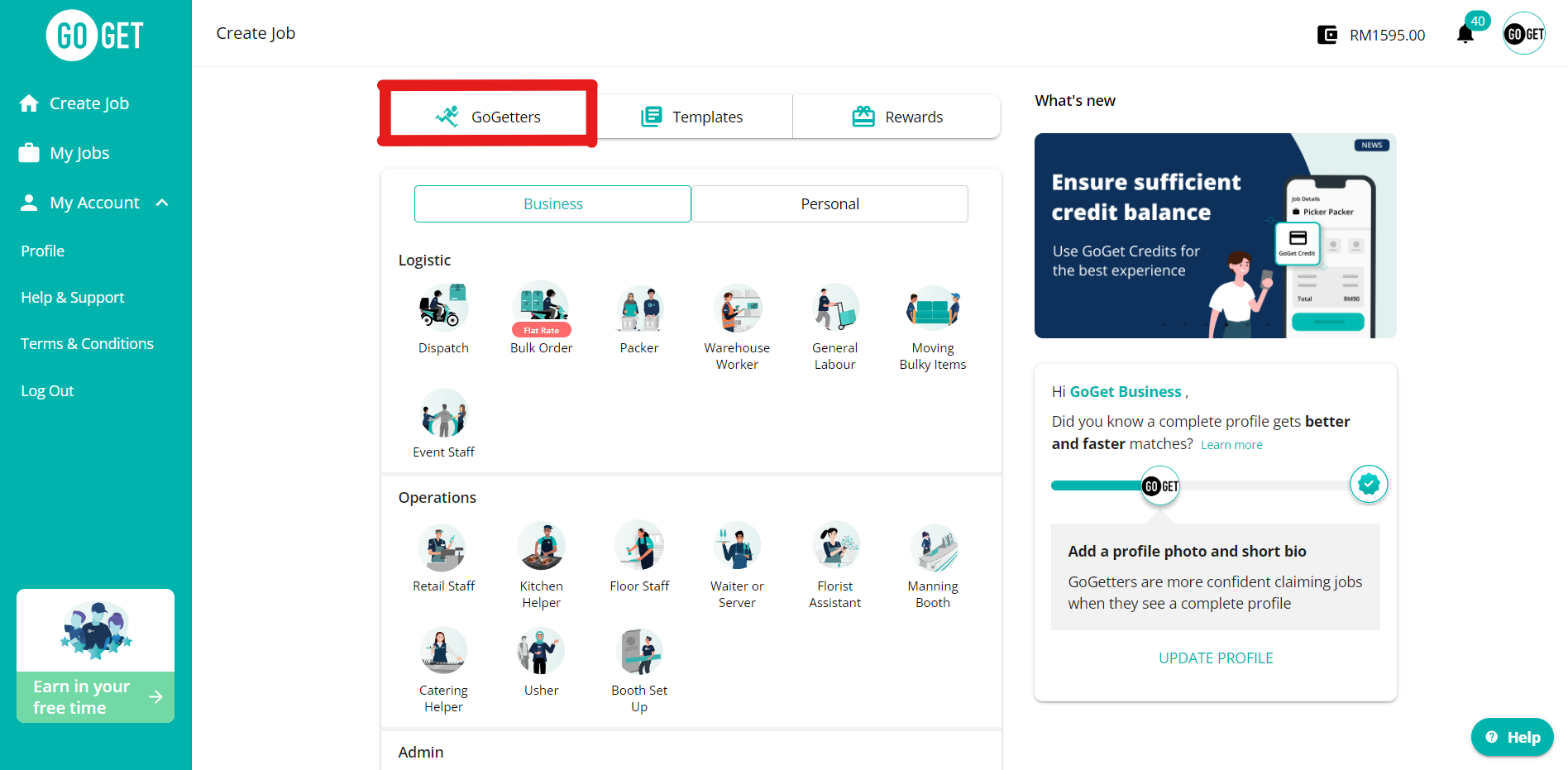Image resolution: width=1568 pixels, height=770 pixels.
Task: Open the GoGetters tab
Action: pyautogui.click(x=488, y=117)
